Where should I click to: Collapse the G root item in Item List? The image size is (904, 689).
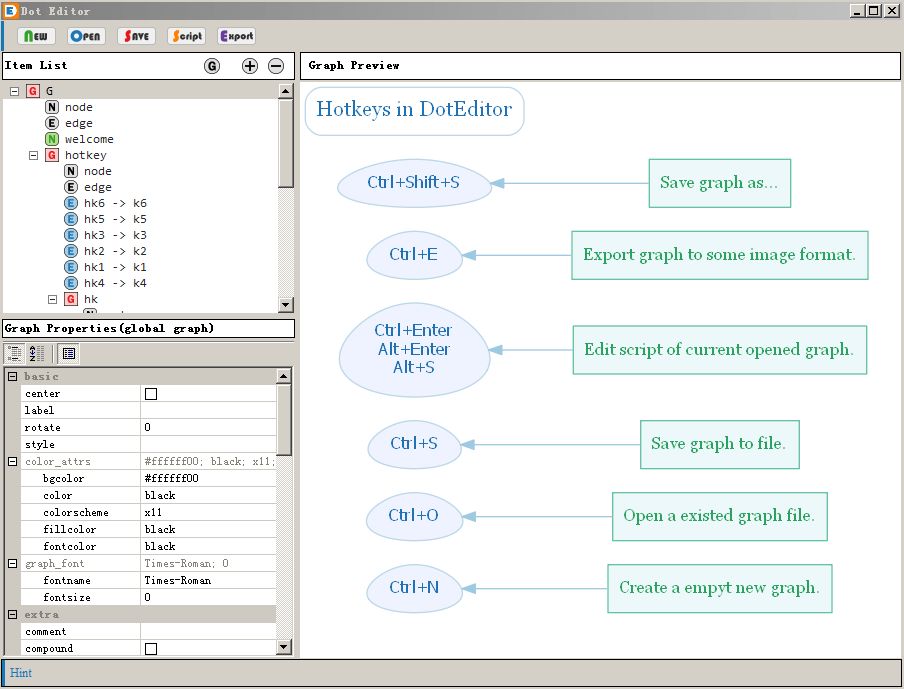pos(13,90)
